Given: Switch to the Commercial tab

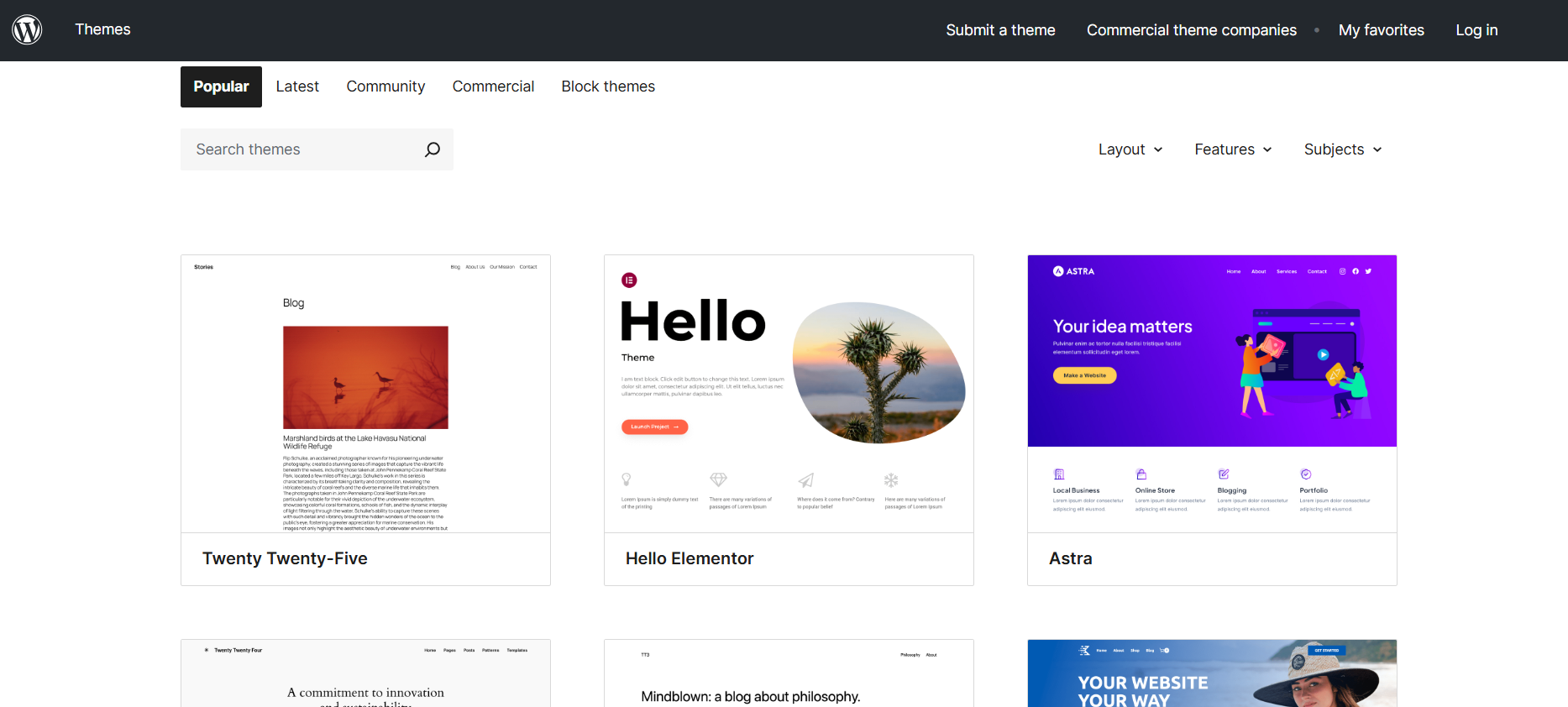Looking at the screenshot, I should coord(493,86).
